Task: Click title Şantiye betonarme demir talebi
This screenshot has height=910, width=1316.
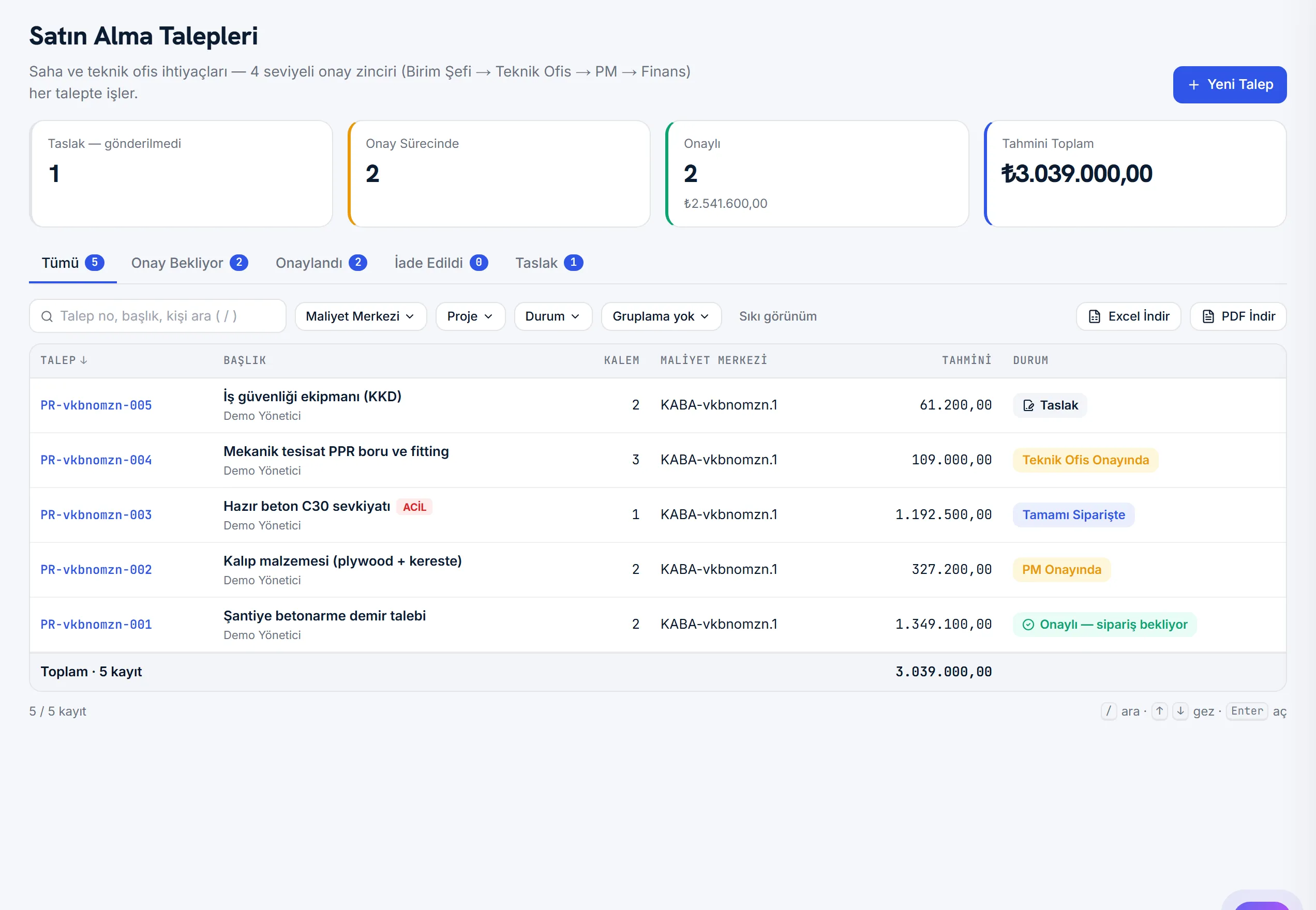Action: pyautogui.click(x=324, y=616)
